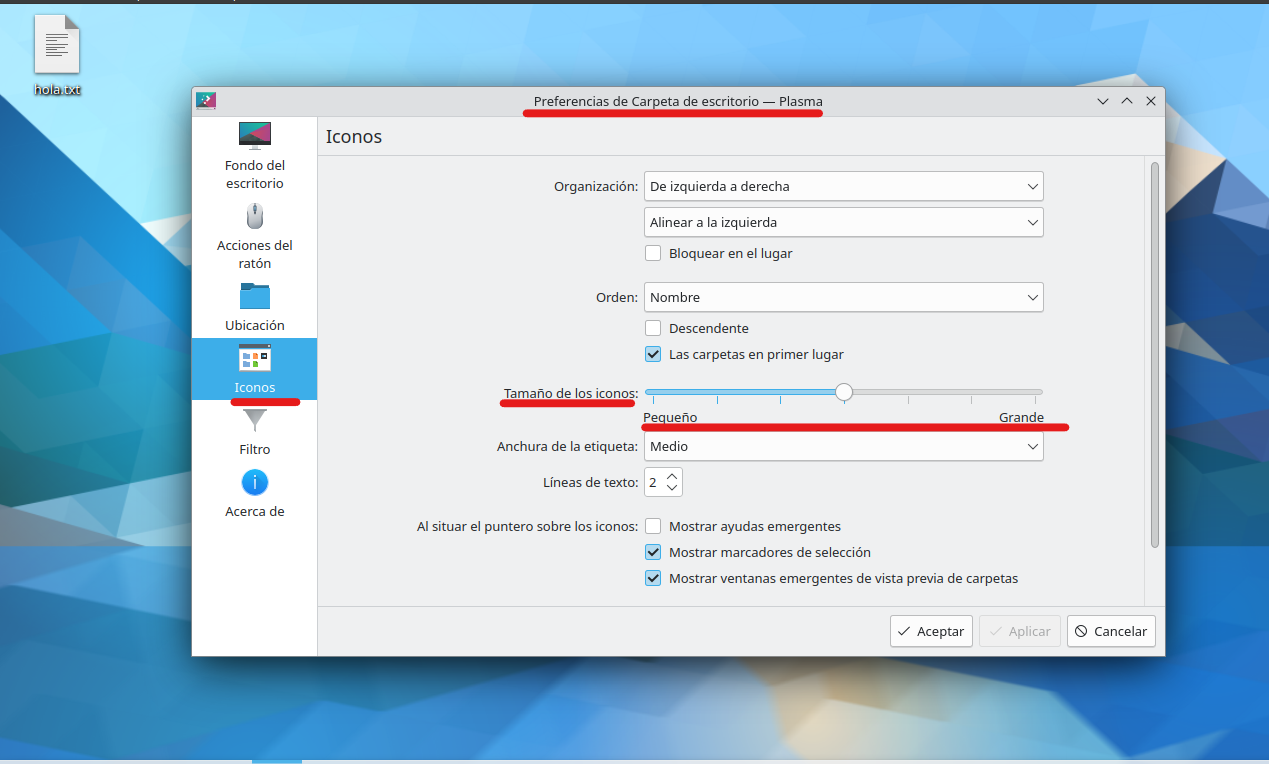Open the hola.txt file on desktop
This screenshot has width=1269, height=764.
click(56, 44)
